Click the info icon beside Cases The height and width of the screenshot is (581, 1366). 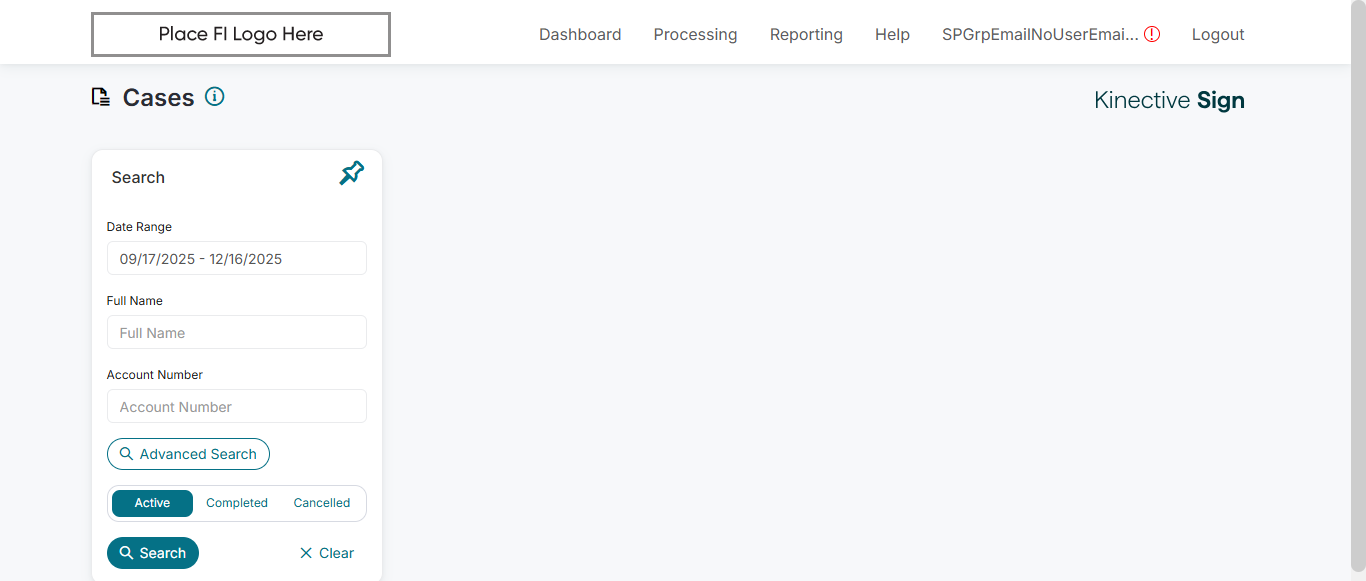pyautogui.click(x=214, y=97)
